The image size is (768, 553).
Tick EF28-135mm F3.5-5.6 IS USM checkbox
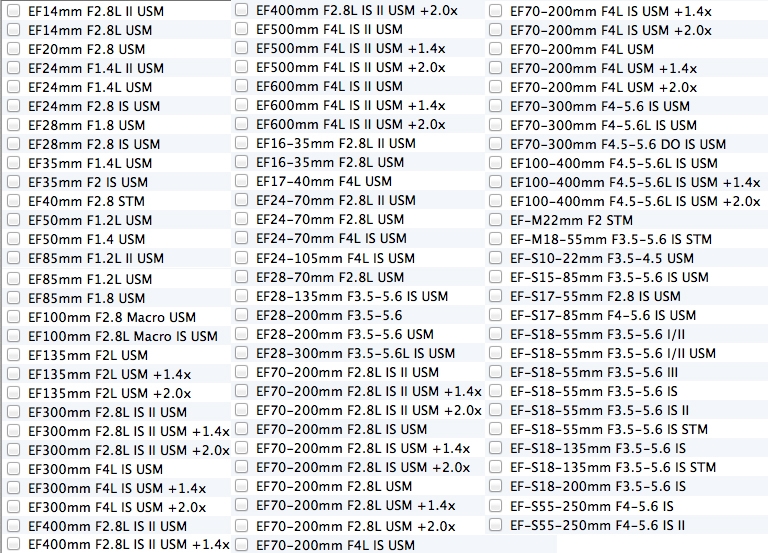(x=241, y=296)
